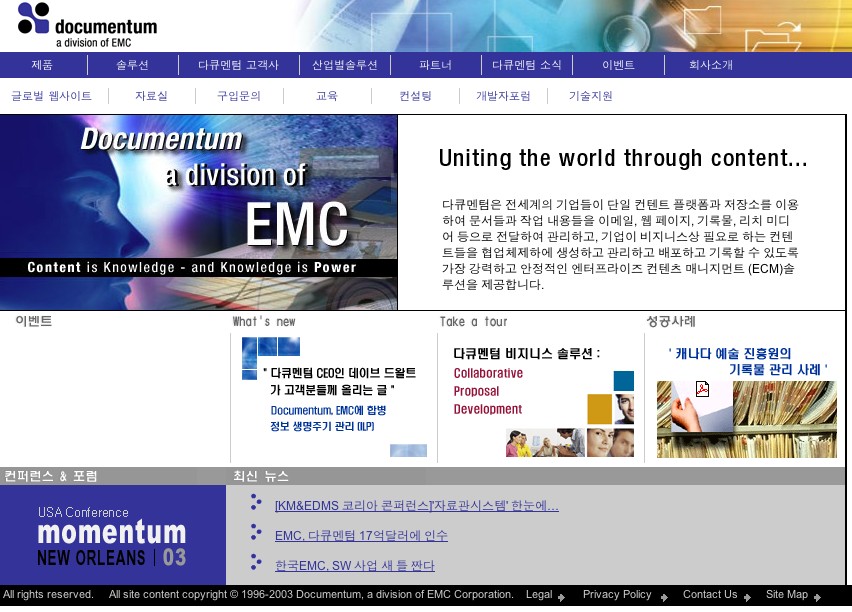Open 산업별솔루션 menu item

coord(344,65)
